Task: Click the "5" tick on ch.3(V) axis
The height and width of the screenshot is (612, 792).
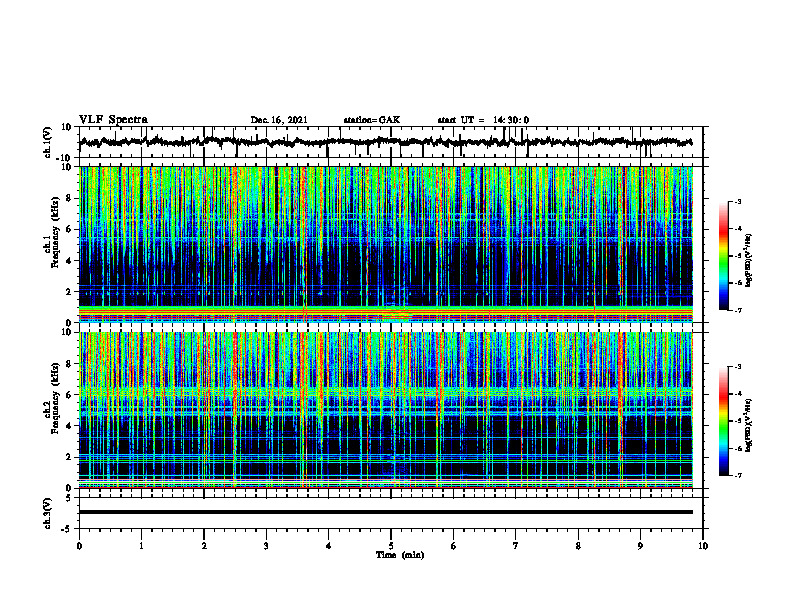Action: tap(69, 498)
